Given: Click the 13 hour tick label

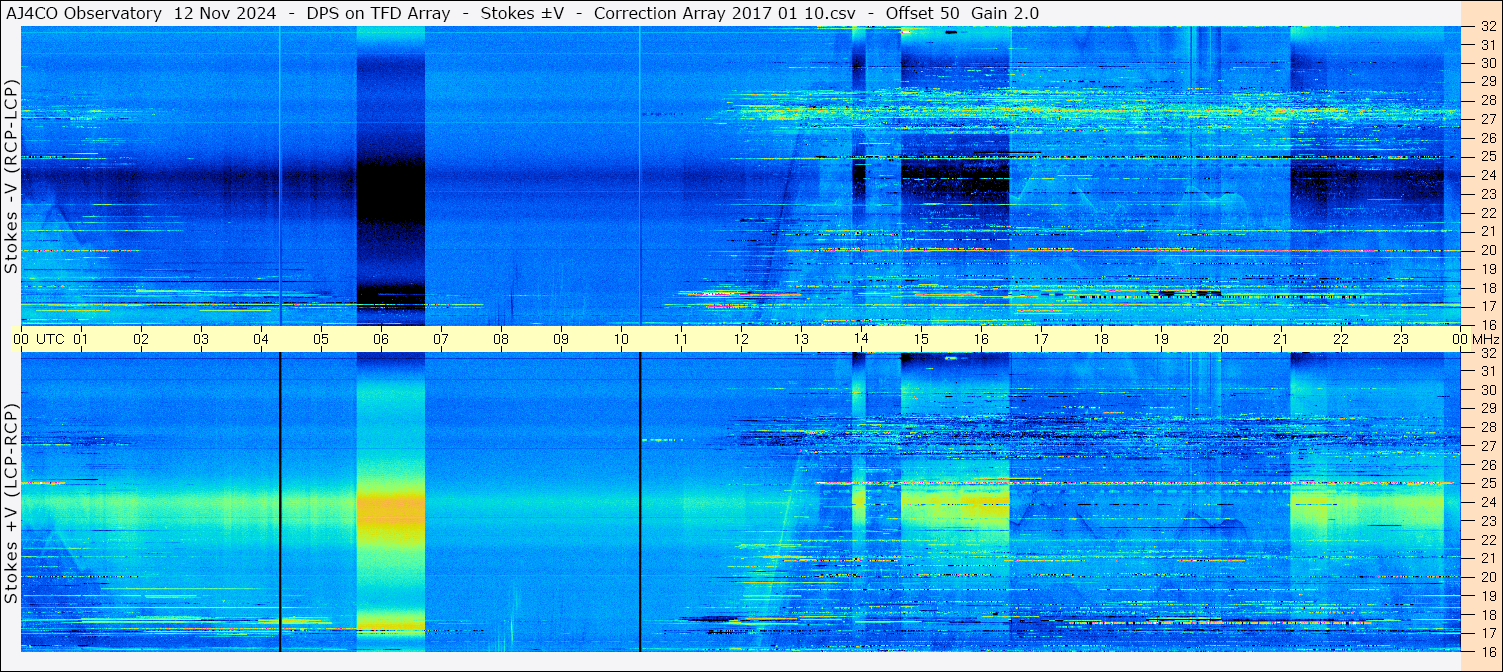Looking at the screenshot, I should 801,339.
